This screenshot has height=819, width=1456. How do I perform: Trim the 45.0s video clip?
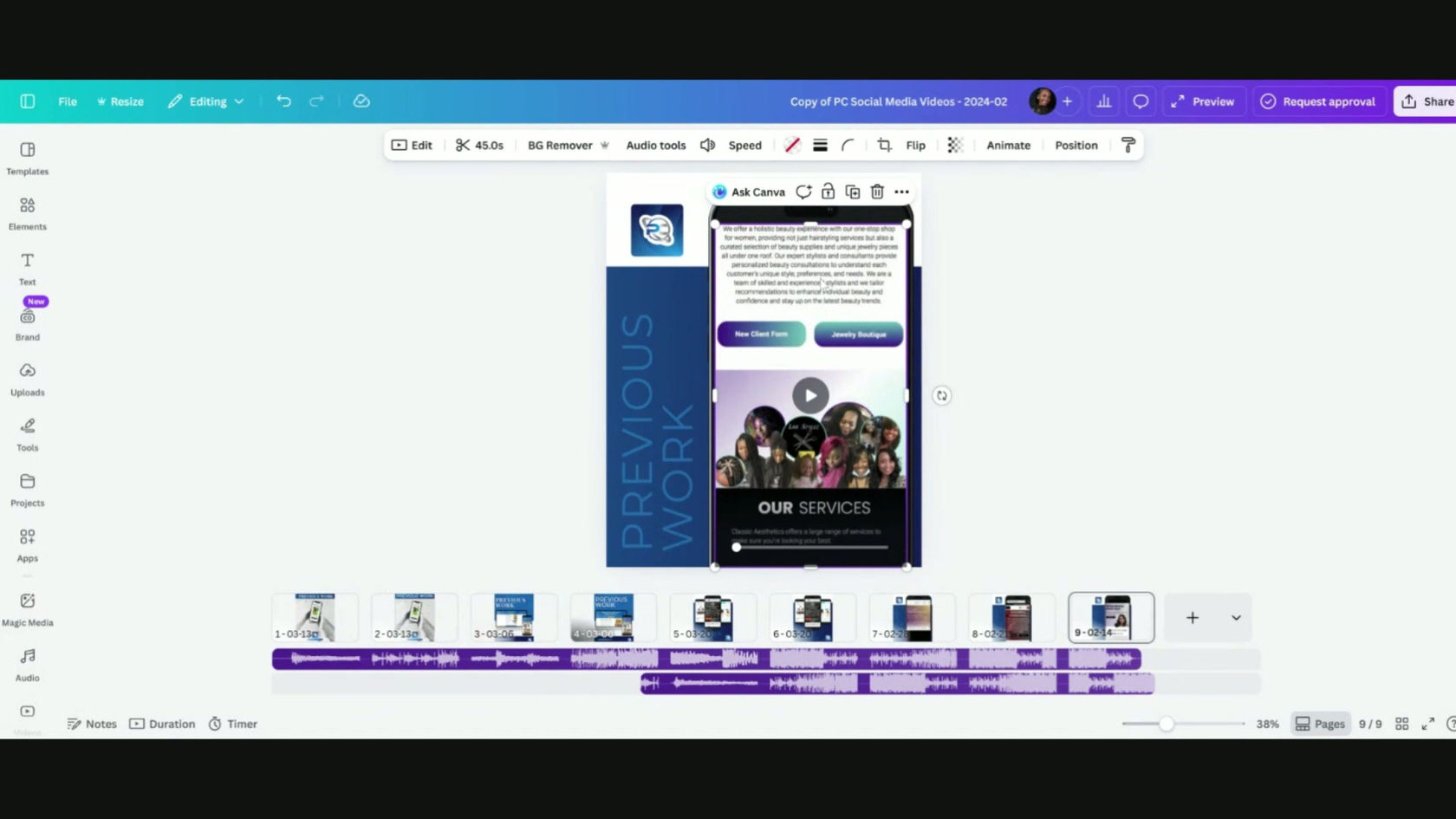coord(479,146)
